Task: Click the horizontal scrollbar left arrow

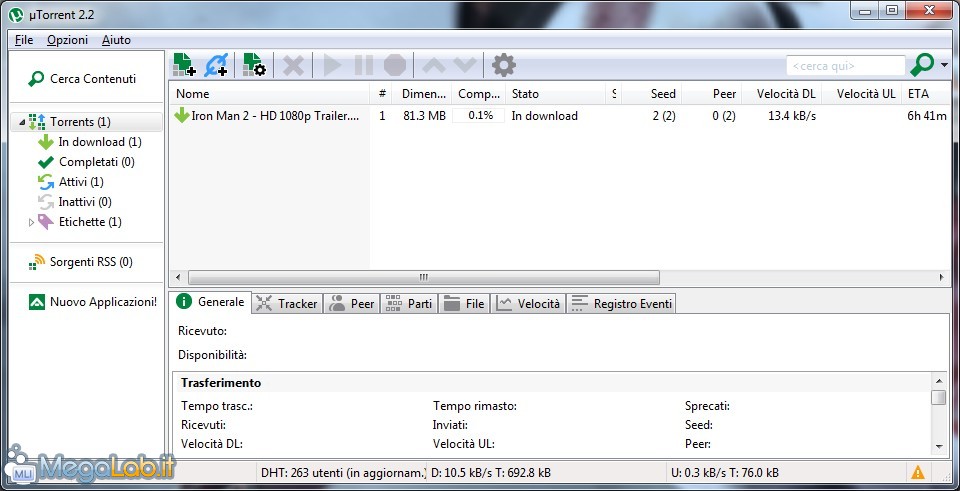Action: coord(178,277)
